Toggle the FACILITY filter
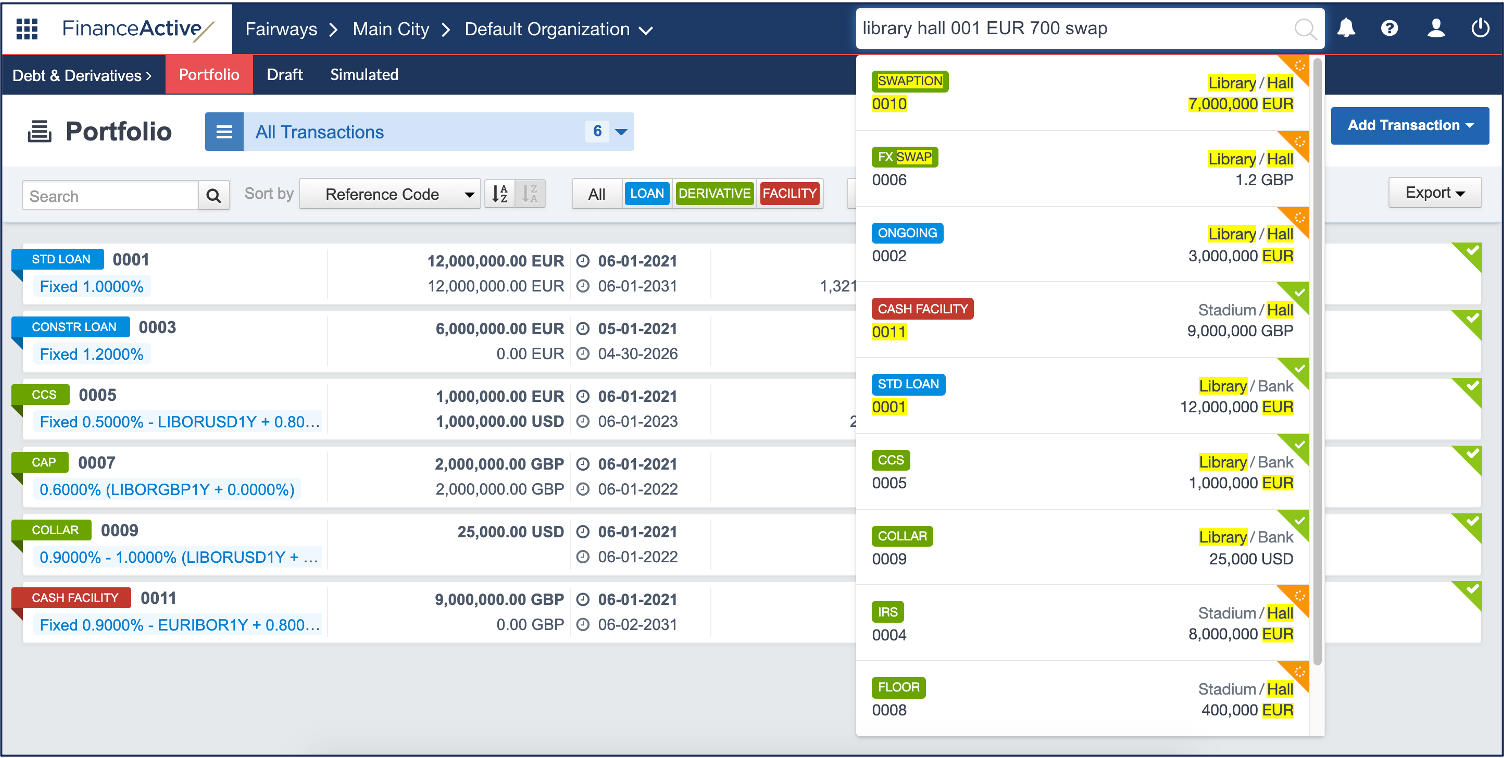The image size is (1504, 758). [790, 194]
